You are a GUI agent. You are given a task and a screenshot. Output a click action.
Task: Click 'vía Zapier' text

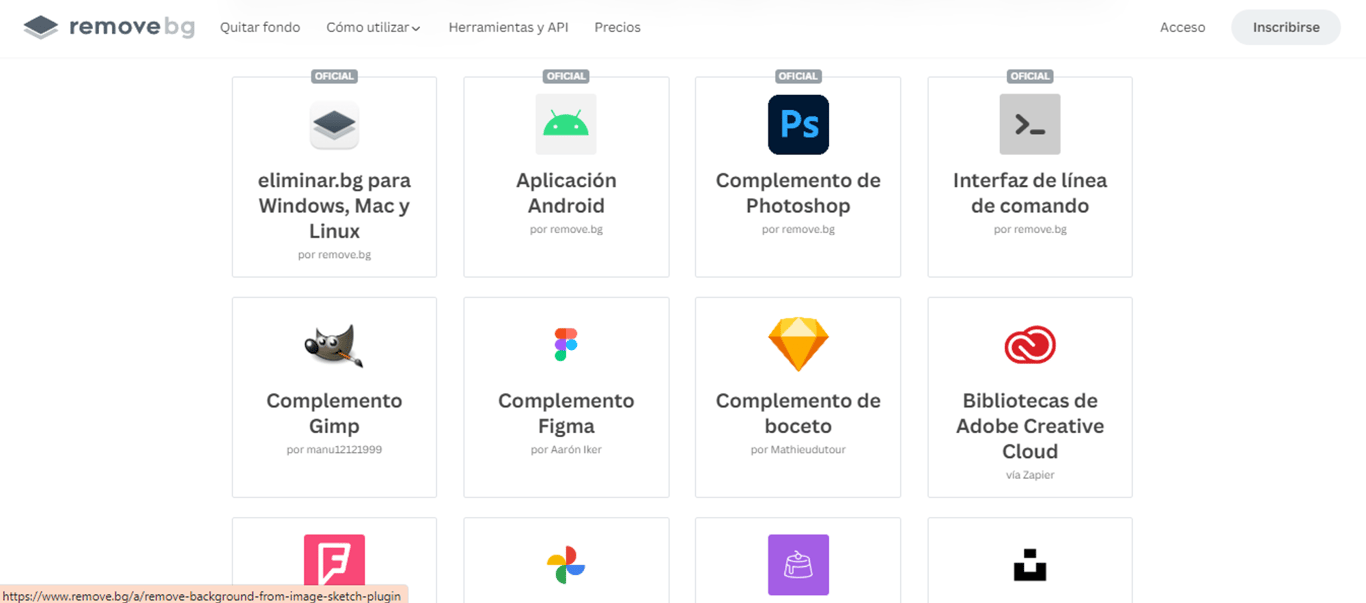(1030, 475)
